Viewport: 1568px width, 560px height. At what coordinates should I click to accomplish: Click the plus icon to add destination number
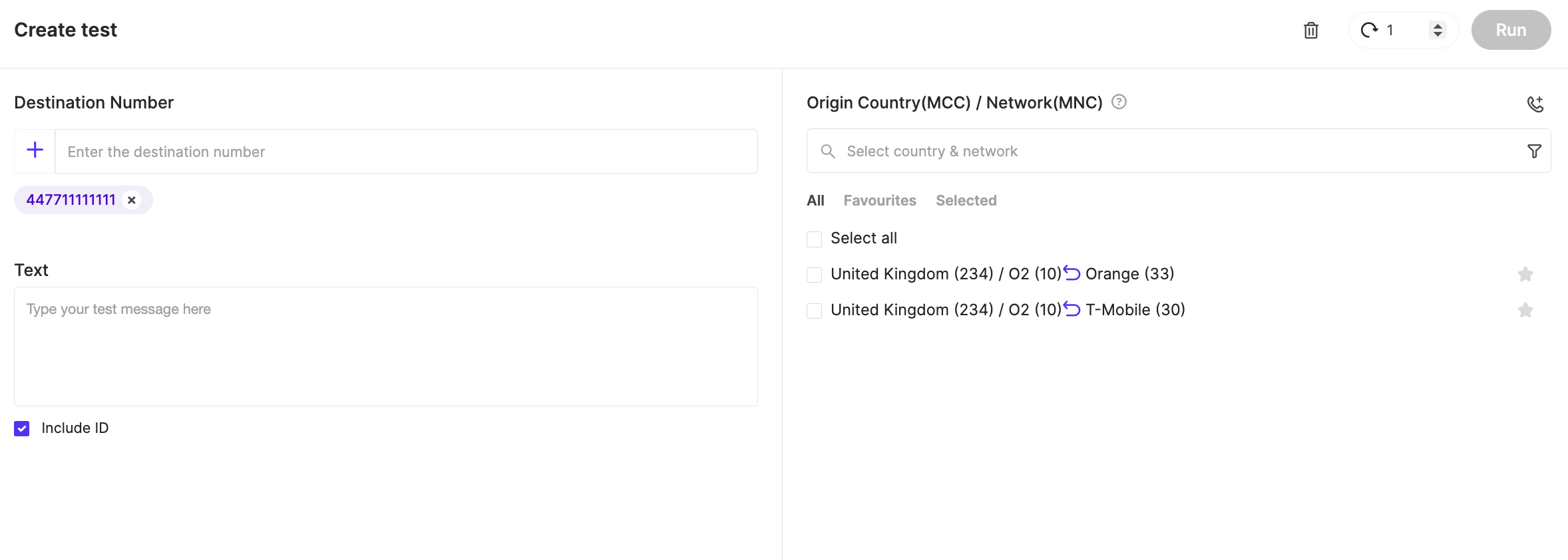(x=34, y=150)
